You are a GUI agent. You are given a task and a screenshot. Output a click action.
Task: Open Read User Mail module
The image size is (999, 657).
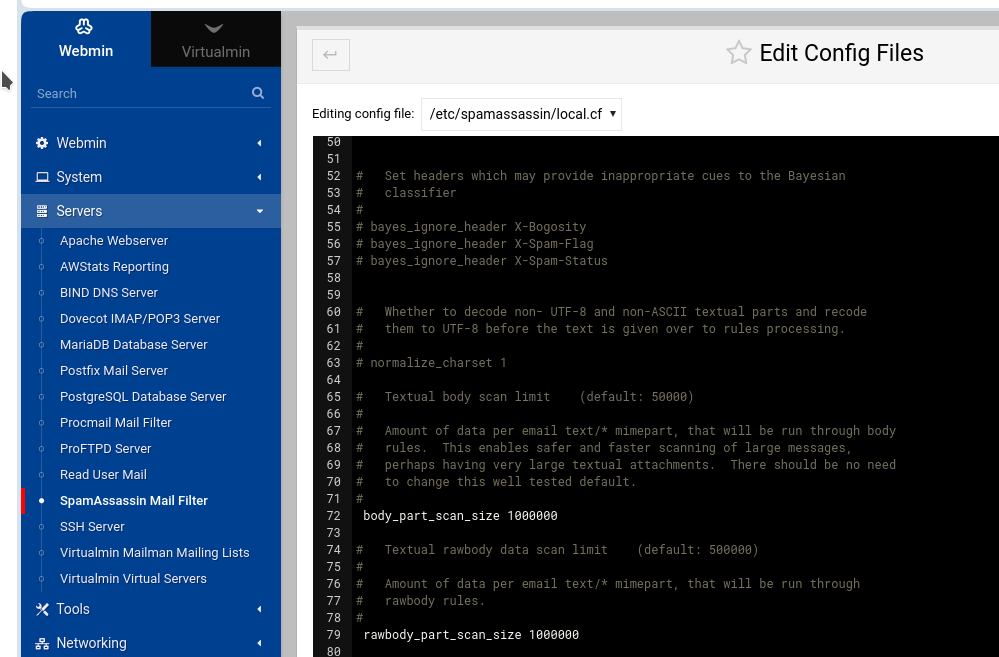point(103,475)
